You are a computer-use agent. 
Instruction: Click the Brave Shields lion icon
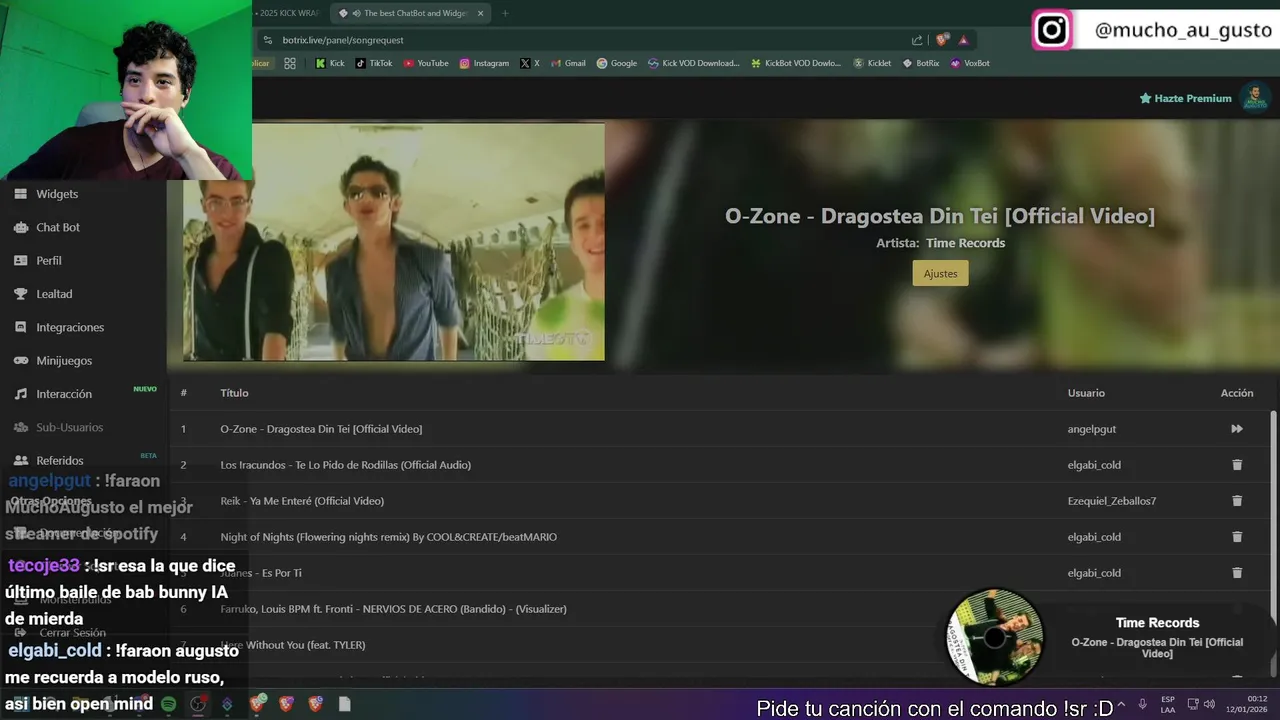click(942, 40)
